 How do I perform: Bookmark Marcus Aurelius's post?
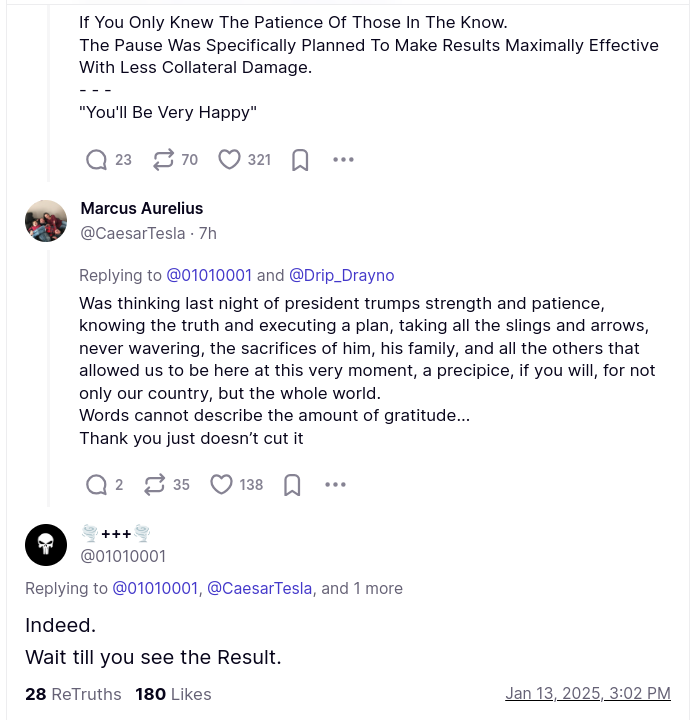[x=292, y=485]
